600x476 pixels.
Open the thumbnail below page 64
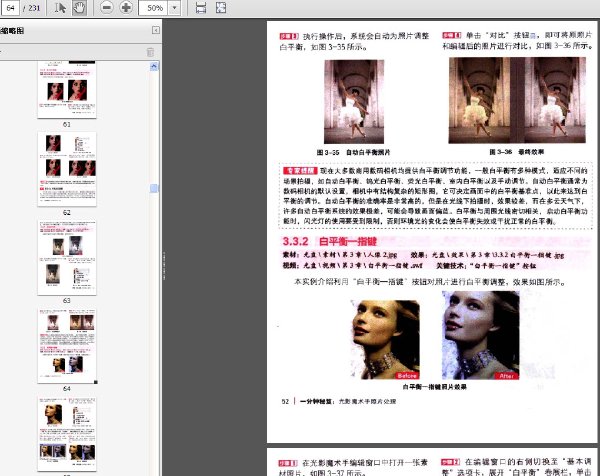67,434
